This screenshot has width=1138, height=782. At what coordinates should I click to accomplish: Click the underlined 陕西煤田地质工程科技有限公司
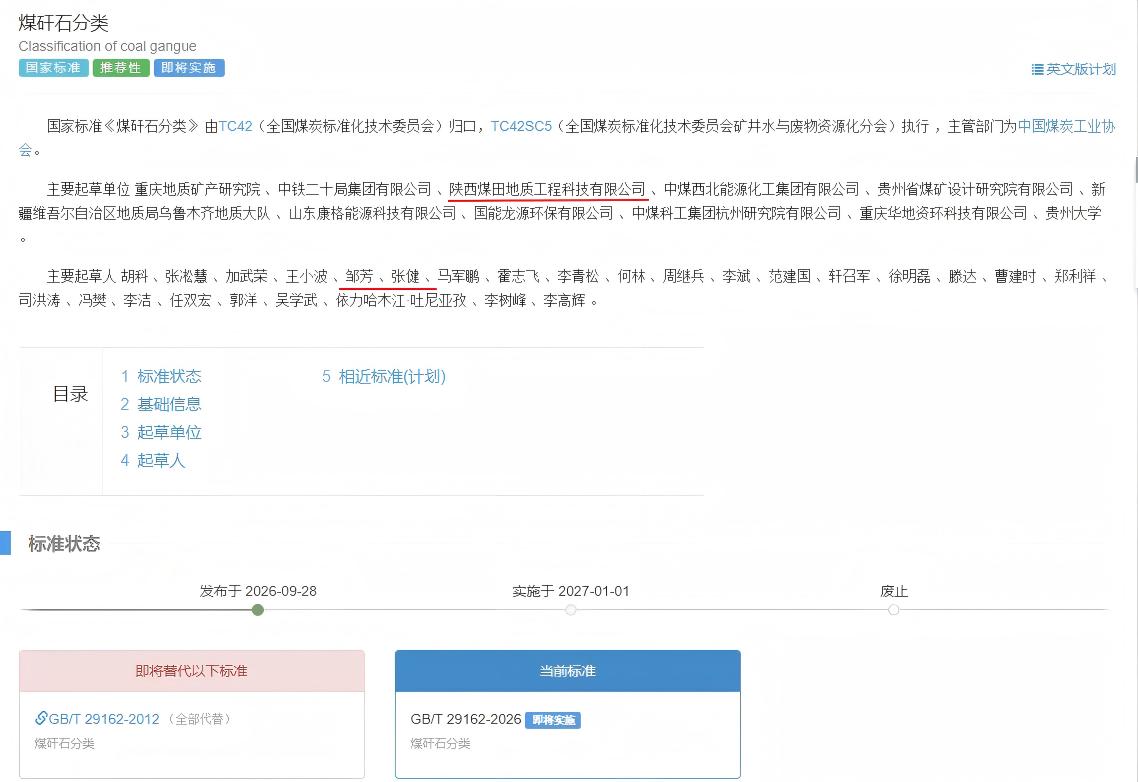click(547, 190)
